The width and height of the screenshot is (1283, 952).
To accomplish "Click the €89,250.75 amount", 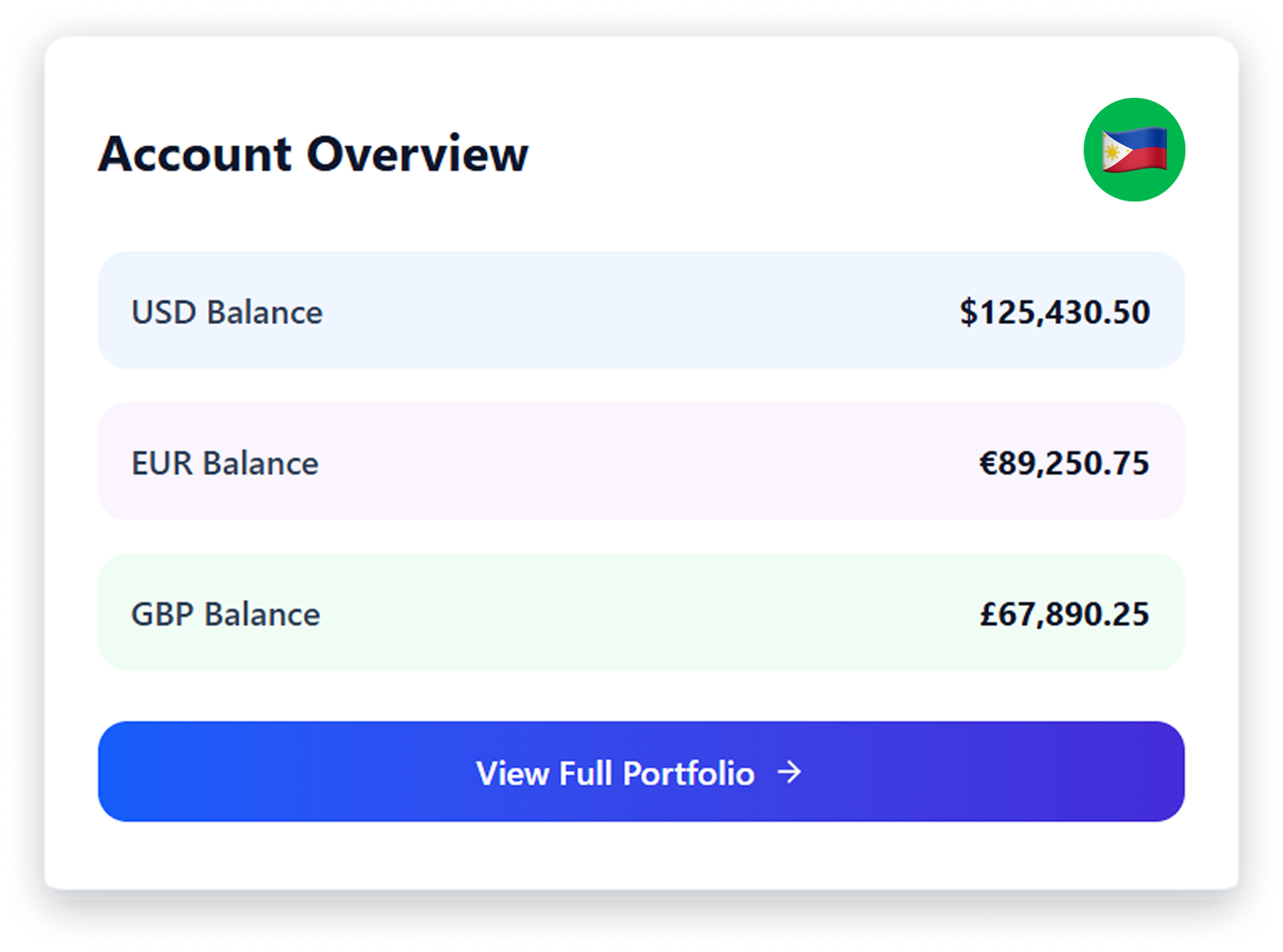I will coord(1064,463).
